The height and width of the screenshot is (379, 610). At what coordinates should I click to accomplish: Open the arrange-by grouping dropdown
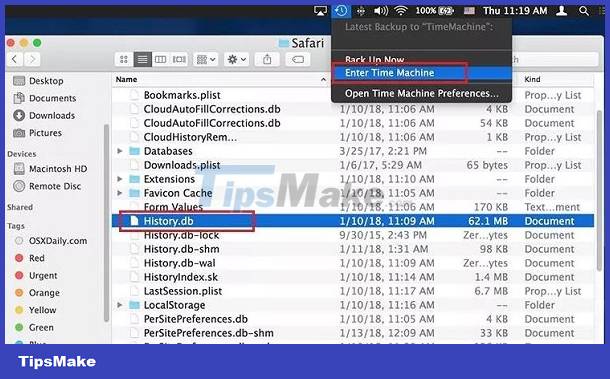click(x=206, y=60)
